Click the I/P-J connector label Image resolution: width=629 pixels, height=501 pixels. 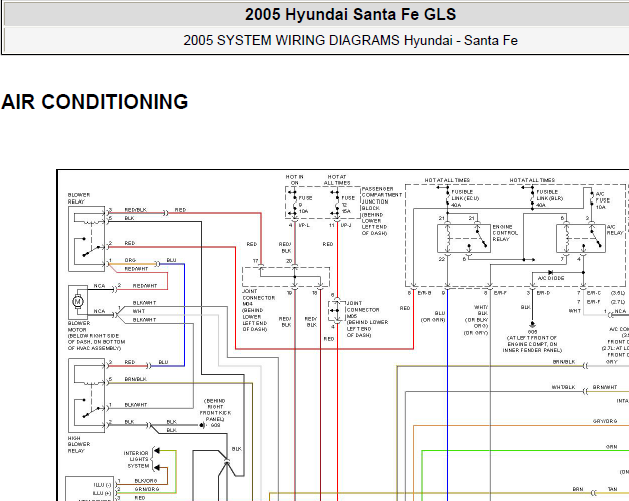coord(346,225)
